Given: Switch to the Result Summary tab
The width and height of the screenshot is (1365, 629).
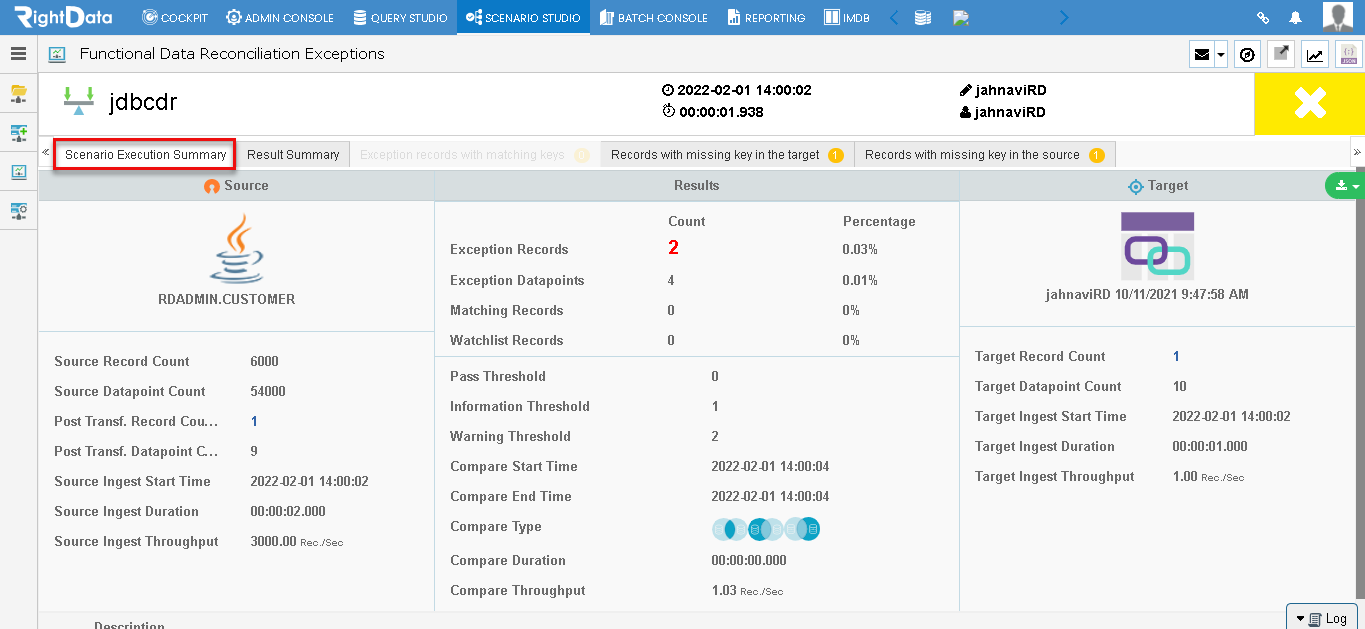Looking at the screenshot, I should coord(293,155).
